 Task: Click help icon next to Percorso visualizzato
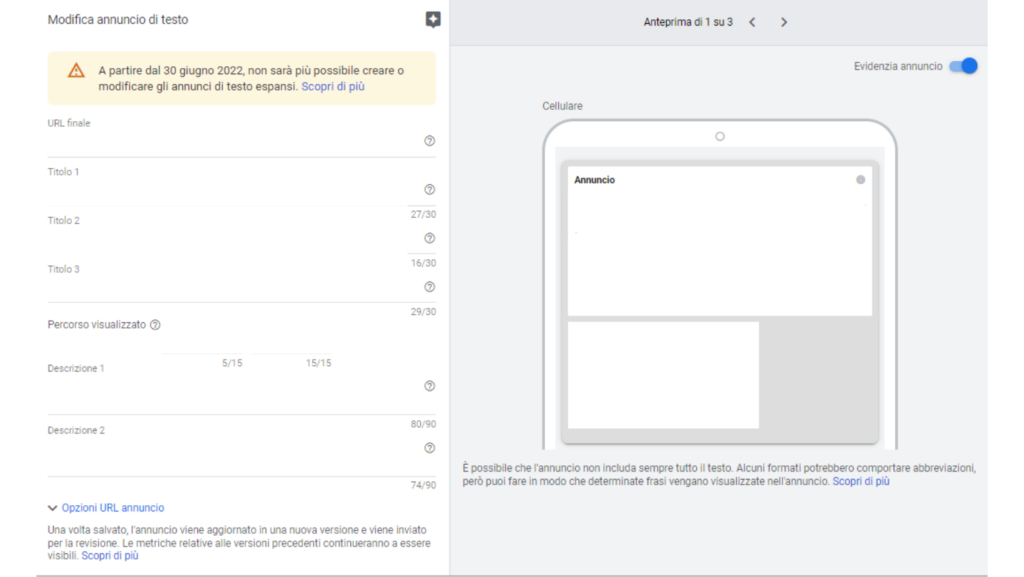coord(155,324)
